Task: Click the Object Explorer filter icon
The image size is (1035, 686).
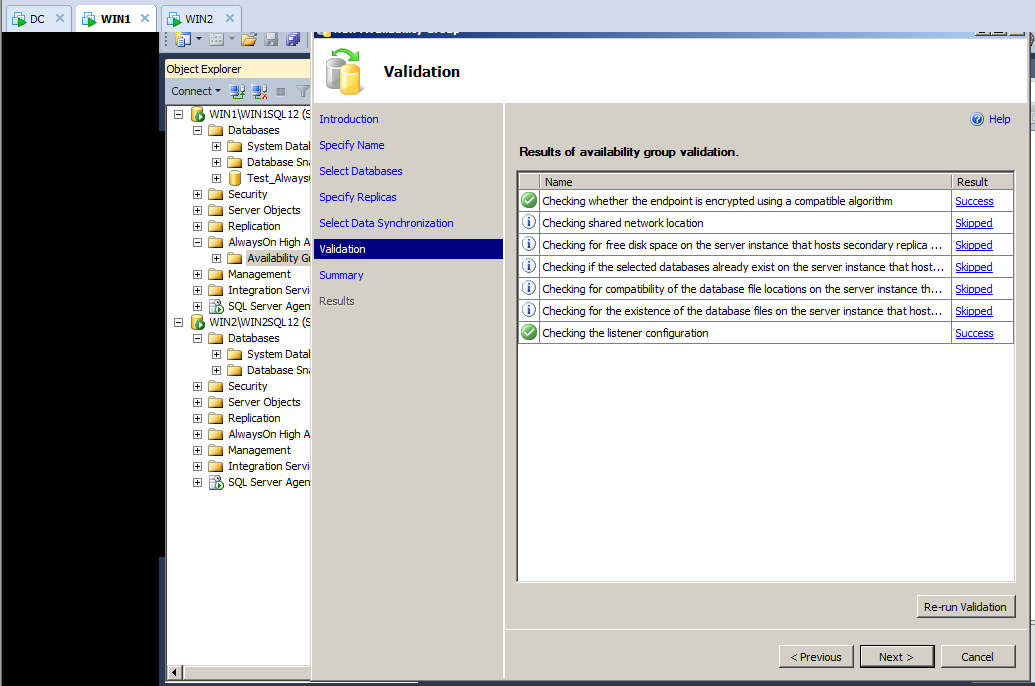Action: pyautogui.click(x=302, y=91)
